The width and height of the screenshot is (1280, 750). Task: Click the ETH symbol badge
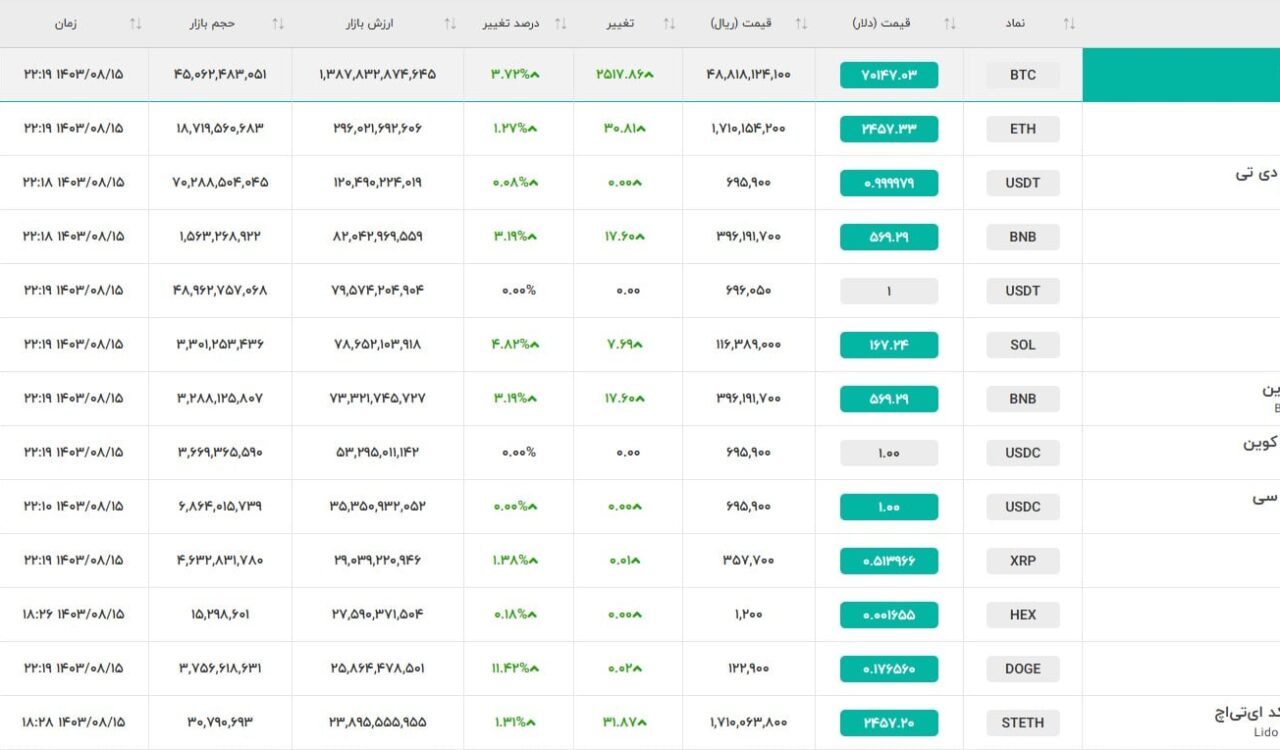click(x=1023, y=129)
